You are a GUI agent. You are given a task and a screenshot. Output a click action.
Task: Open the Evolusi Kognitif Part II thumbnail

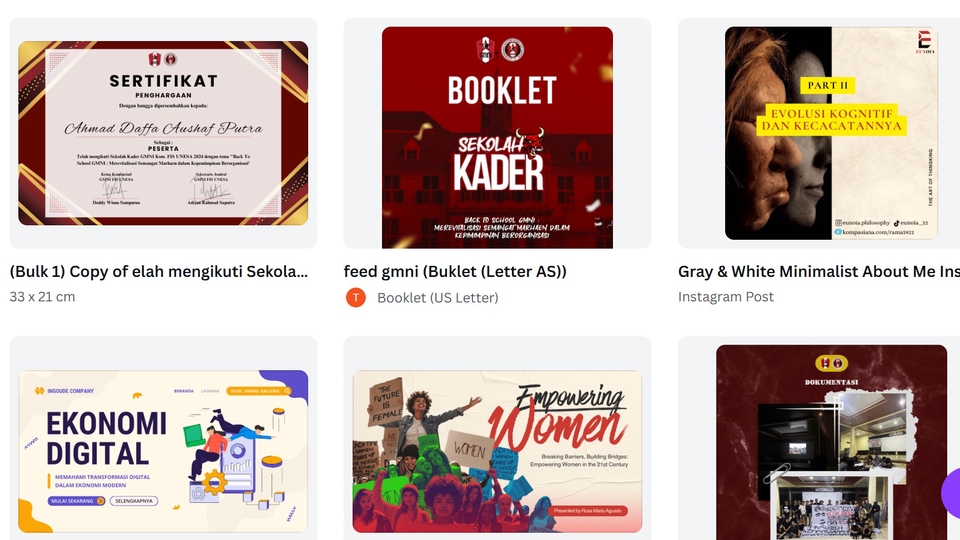click(831, 133)
